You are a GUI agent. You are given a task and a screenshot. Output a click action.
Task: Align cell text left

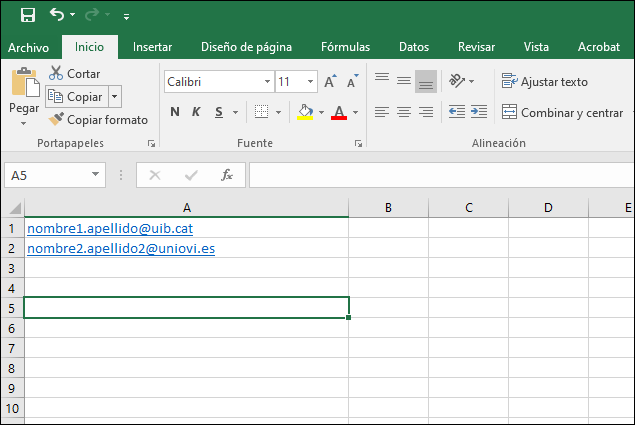point(382,112)
